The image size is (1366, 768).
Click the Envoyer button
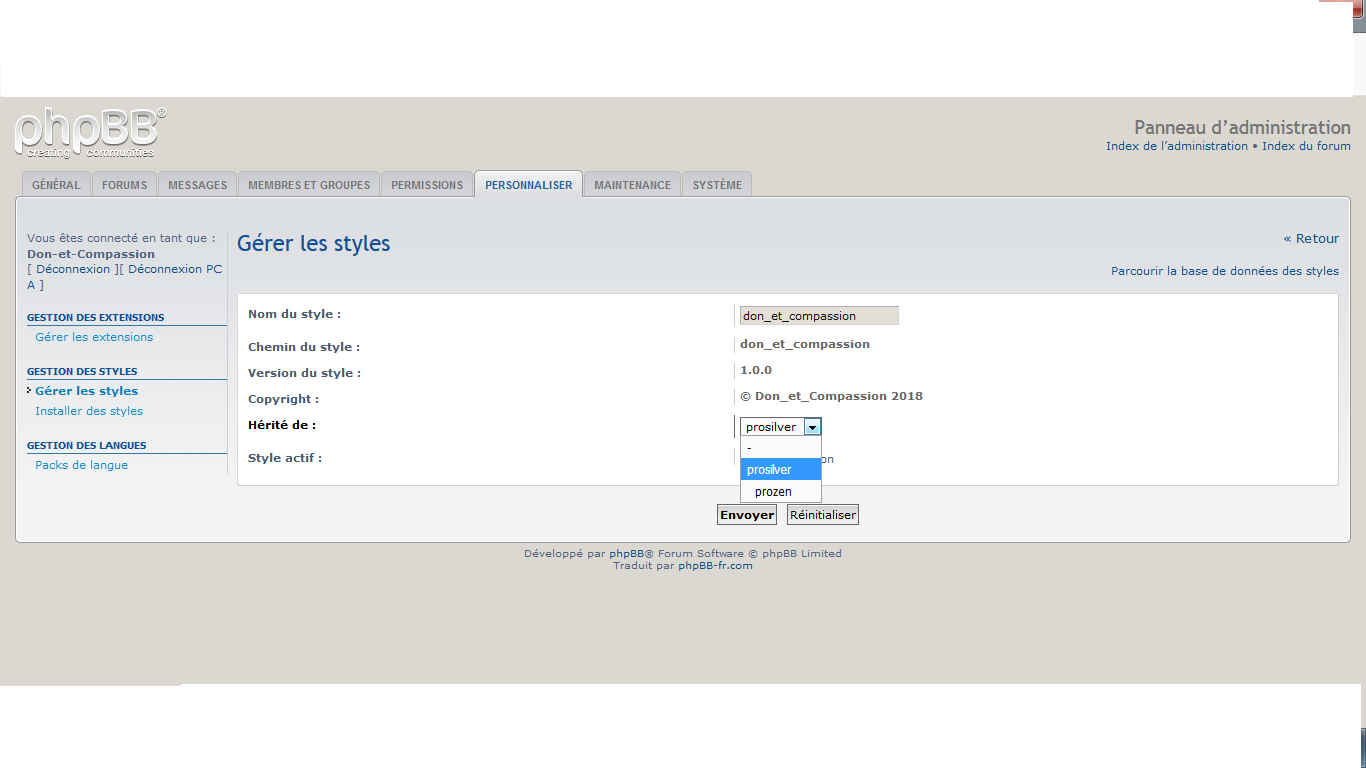(x=747, y=515)
